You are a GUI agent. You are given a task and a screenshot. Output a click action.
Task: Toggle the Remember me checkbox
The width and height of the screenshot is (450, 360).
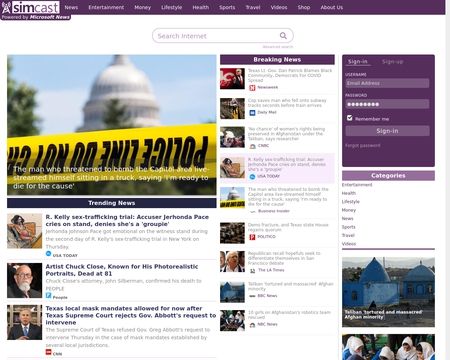coord(350,118)
